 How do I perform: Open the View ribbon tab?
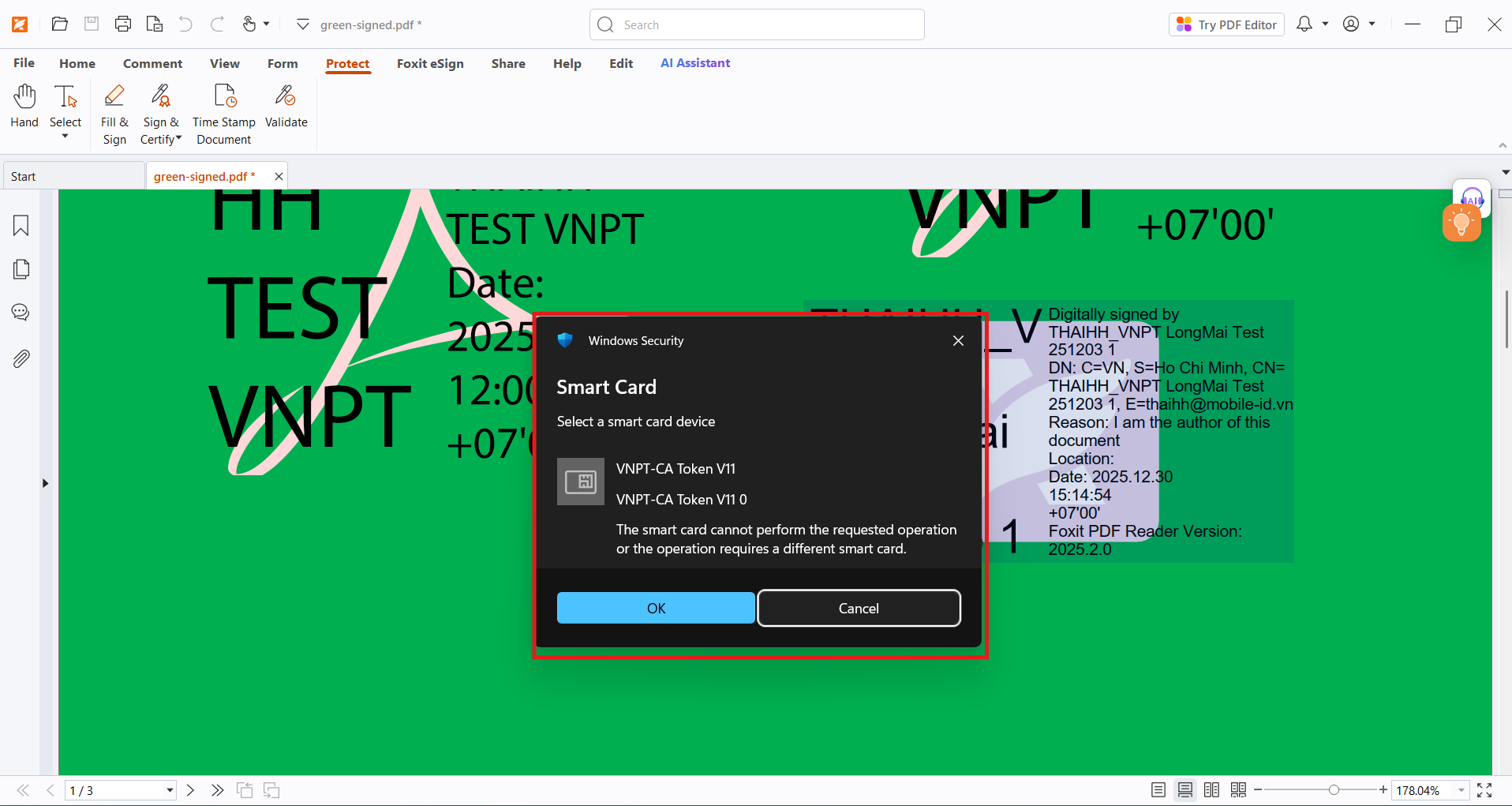coord(225,63)
